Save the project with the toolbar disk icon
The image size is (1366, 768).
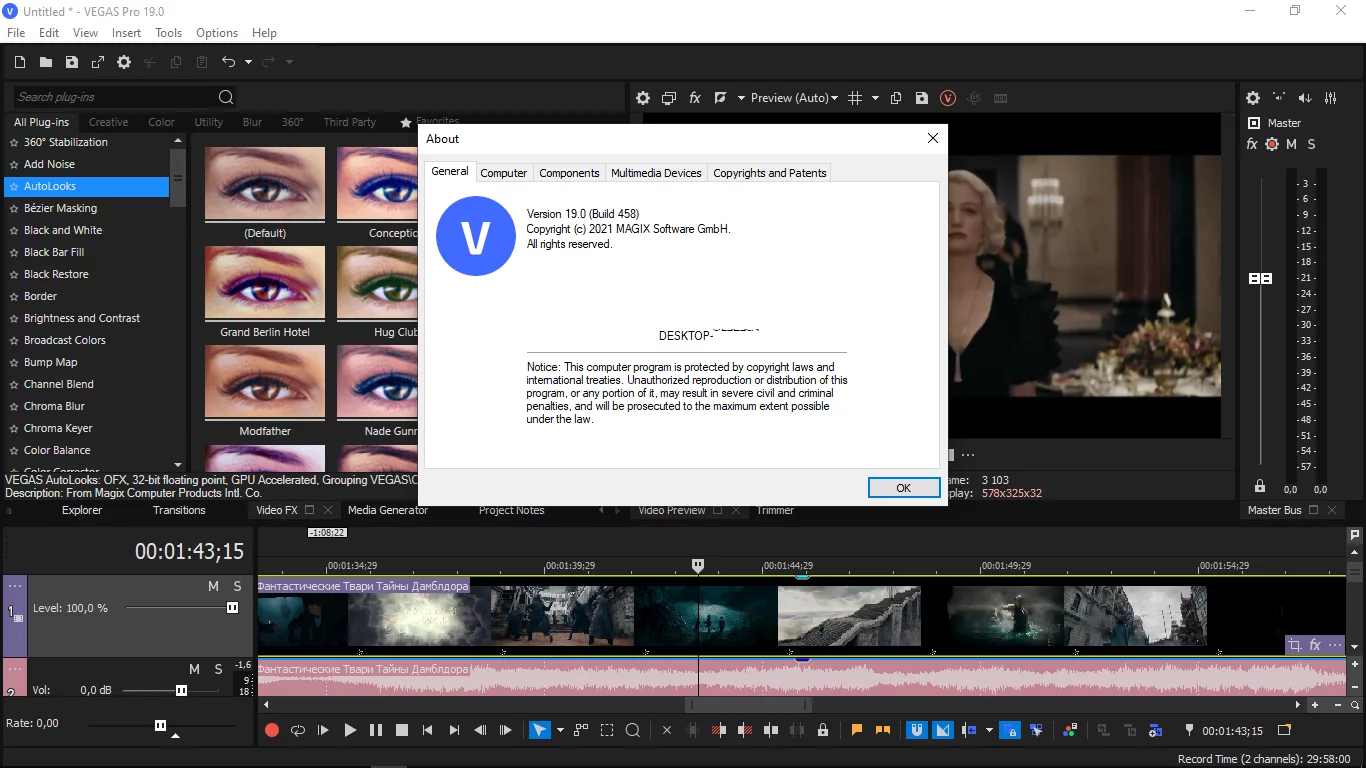[x=72, y=62]
